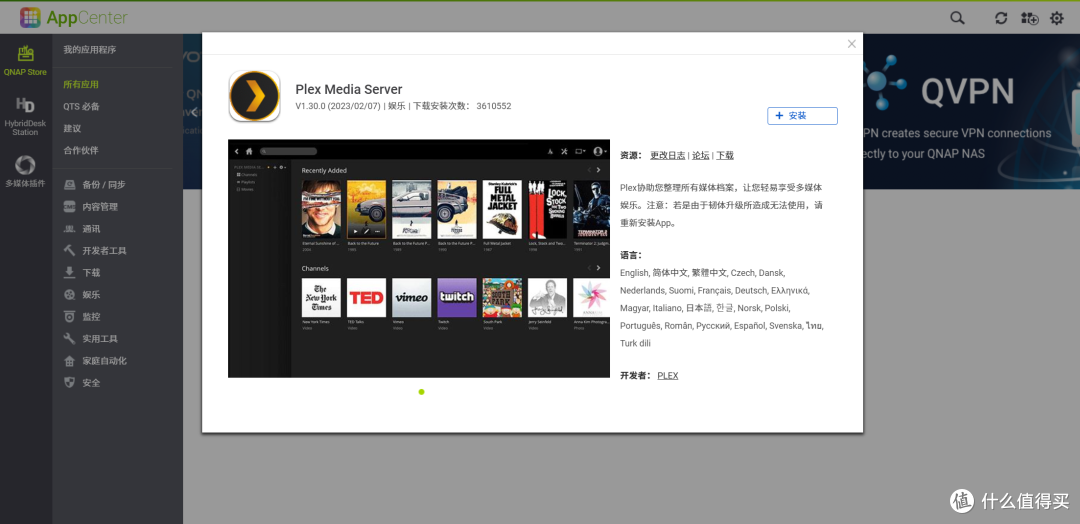The height and width of the screenshot is (524, 1080).
Task: Open AppCenter settings gear
Action: 1057,19
